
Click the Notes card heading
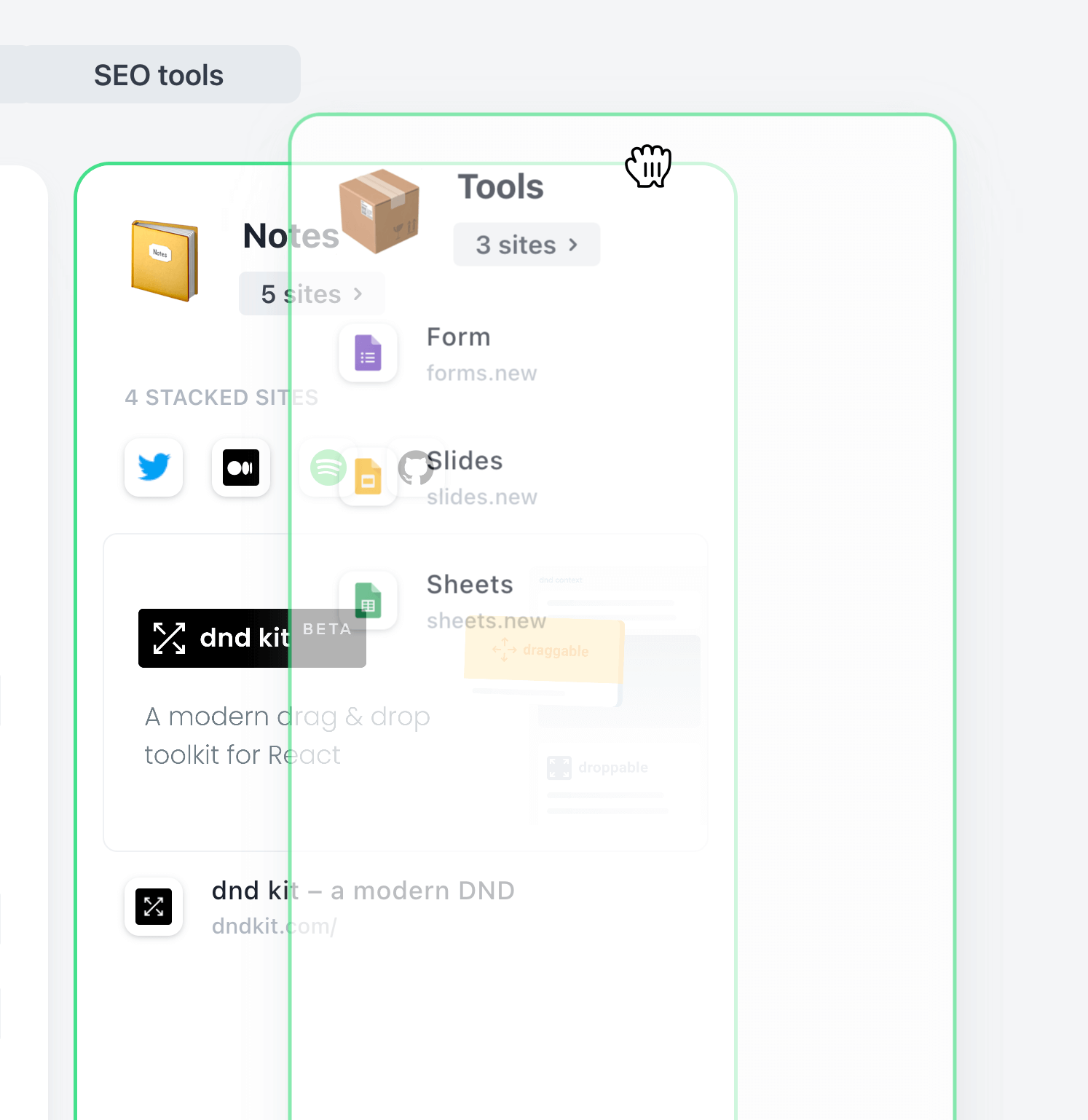(291, 236)
